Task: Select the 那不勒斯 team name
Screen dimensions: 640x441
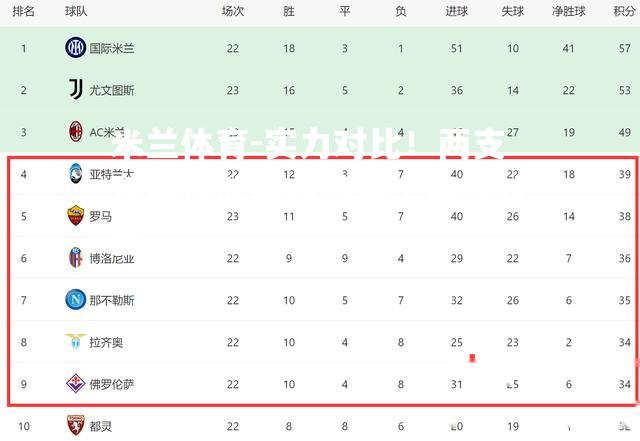Action: 112,301
